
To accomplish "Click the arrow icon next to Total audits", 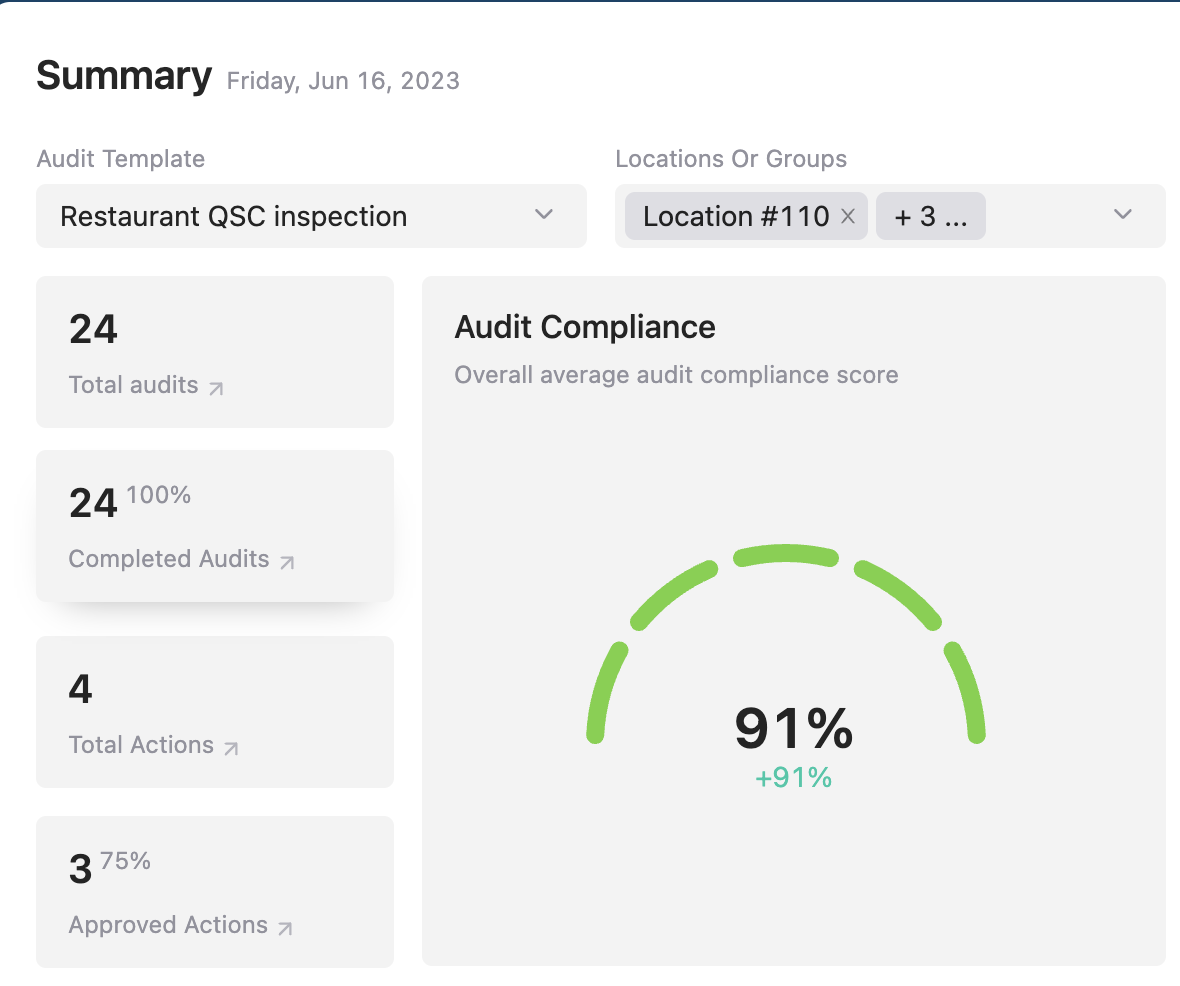I will coord(216,388).
